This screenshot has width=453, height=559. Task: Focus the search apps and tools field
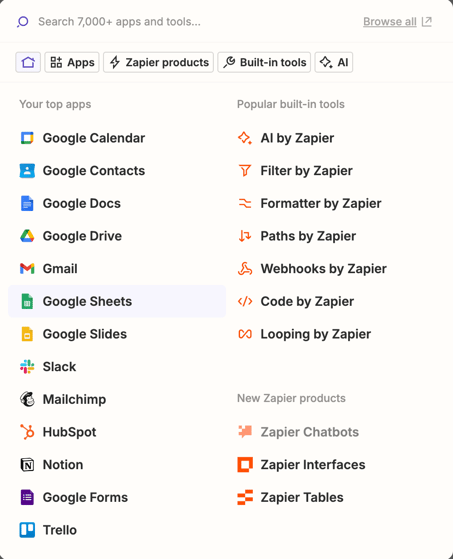click(189, 22)
